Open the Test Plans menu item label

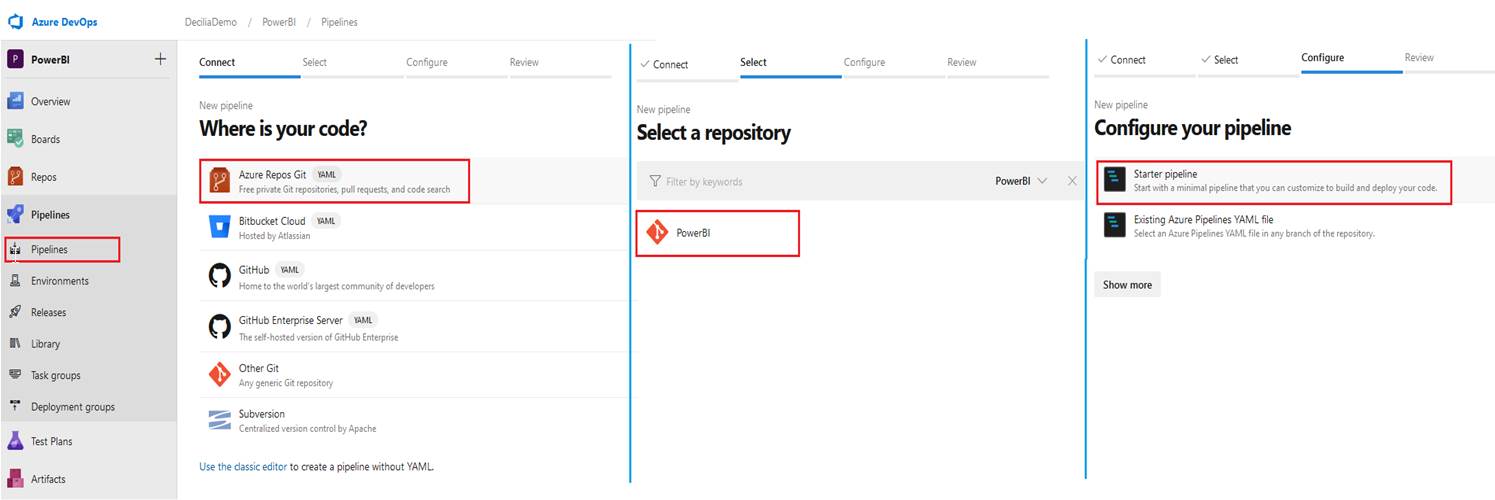[52, 441]
